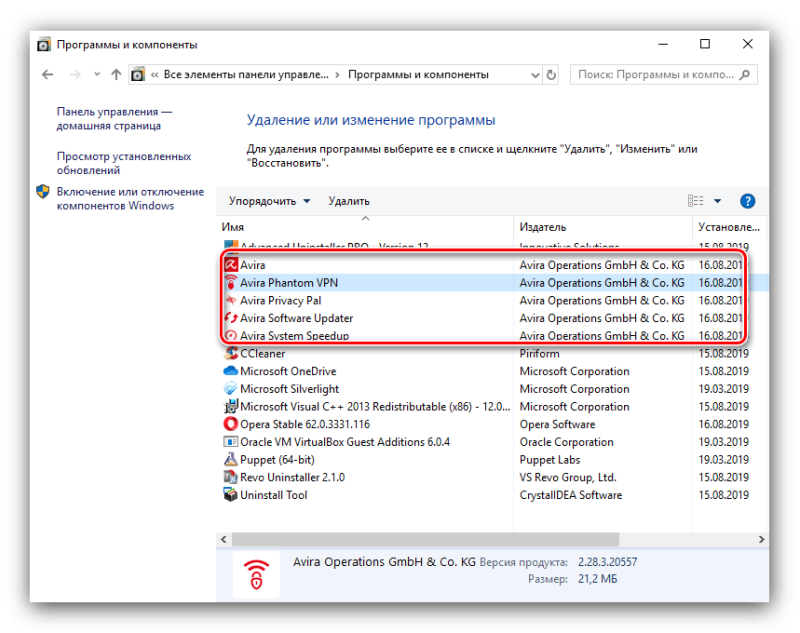Click the Удалить toolbar button
This screenshot has width=800, height=633.
point(349,201)
